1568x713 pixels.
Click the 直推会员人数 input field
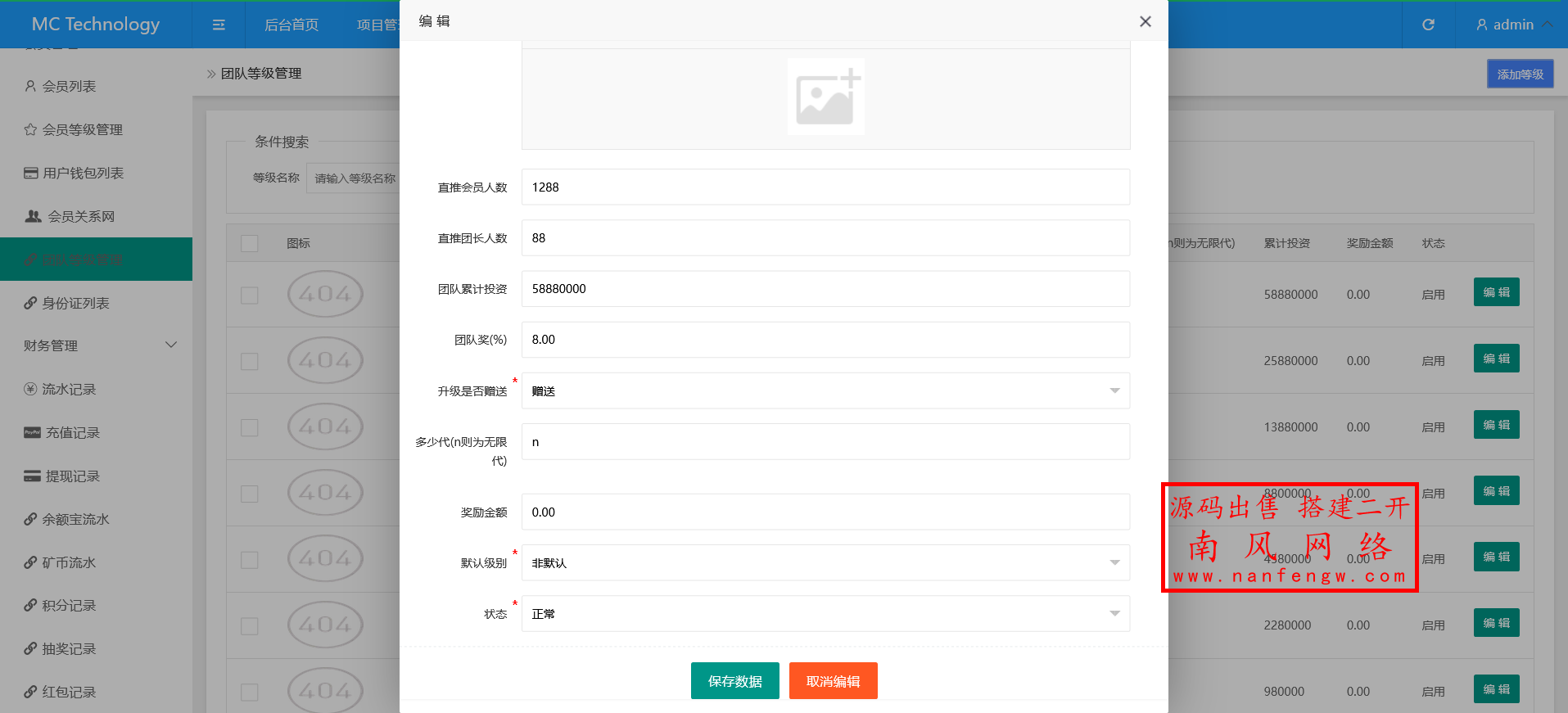point(825,187)
